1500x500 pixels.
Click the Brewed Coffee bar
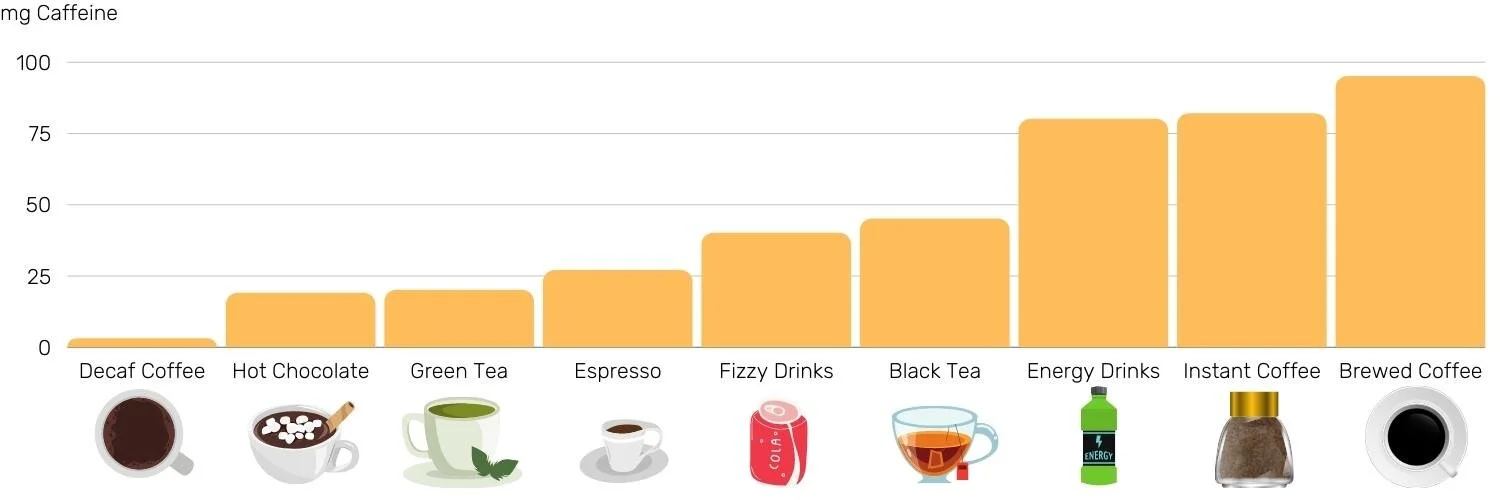1410,212
